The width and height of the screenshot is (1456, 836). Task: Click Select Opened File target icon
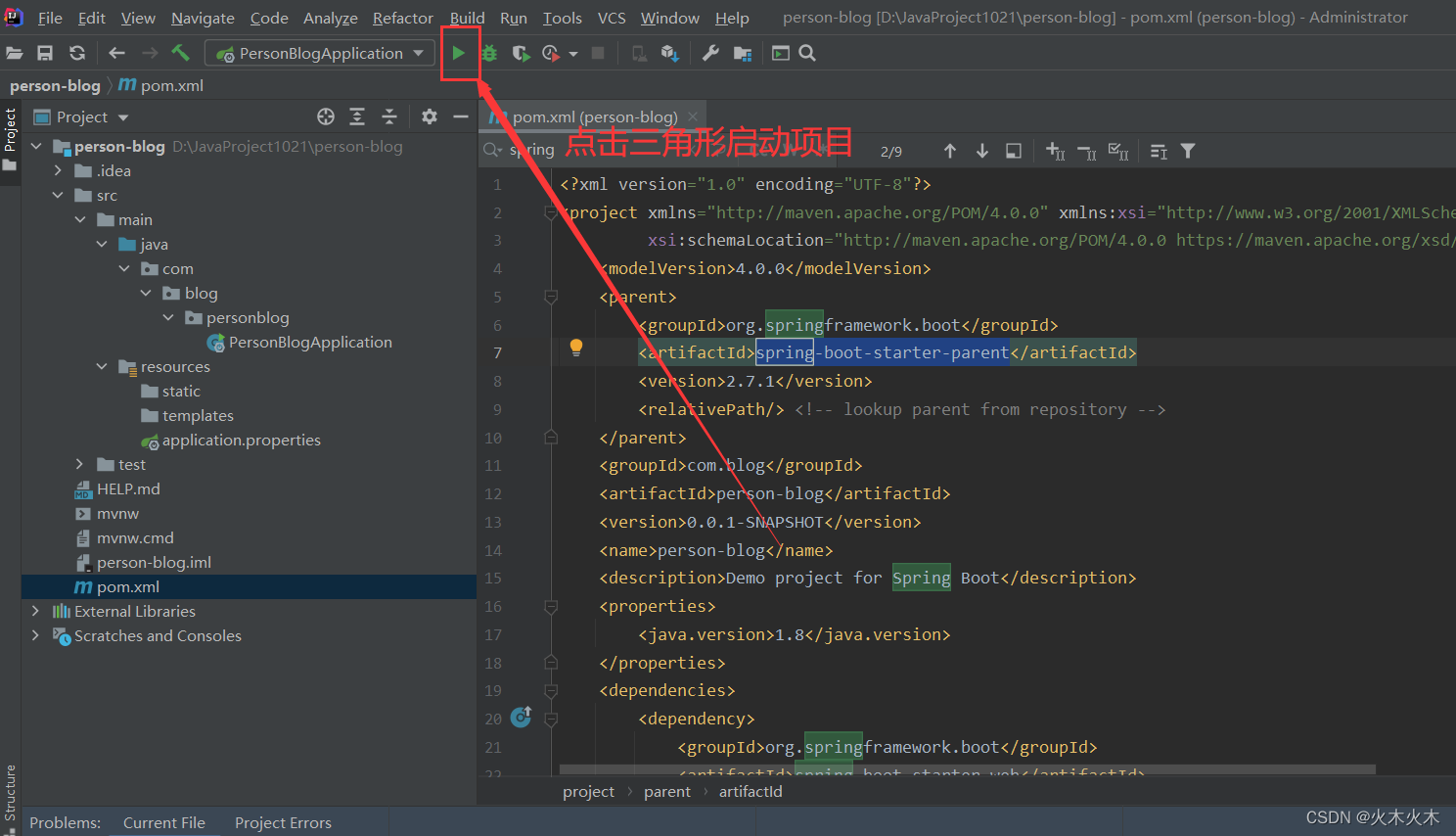pyautogui.click(x=326, y=116)
